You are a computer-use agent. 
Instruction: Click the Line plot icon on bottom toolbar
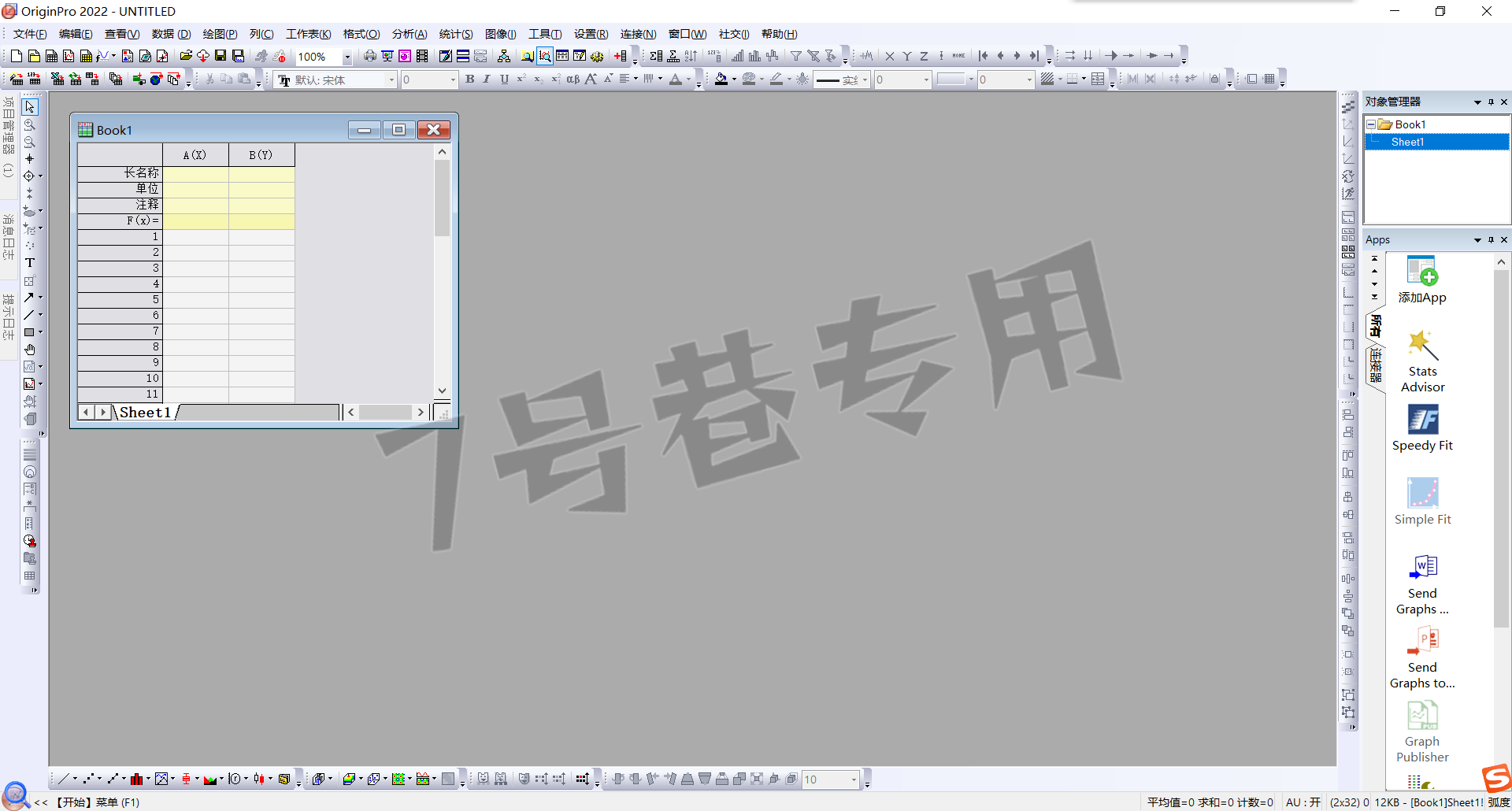(64, 779)
